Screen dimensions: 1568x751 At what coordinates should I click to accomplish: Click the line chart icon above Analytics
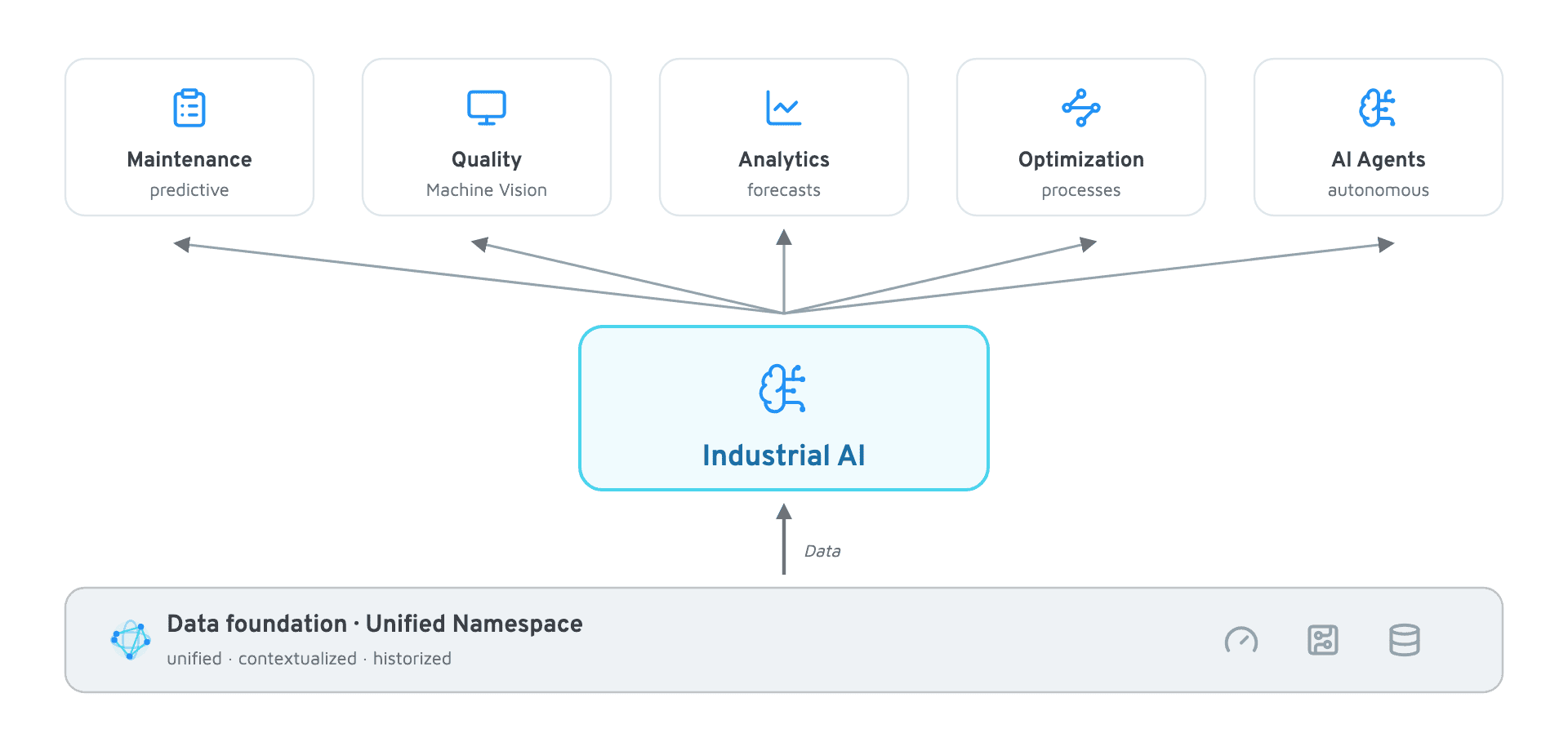[x=784, y=108]
